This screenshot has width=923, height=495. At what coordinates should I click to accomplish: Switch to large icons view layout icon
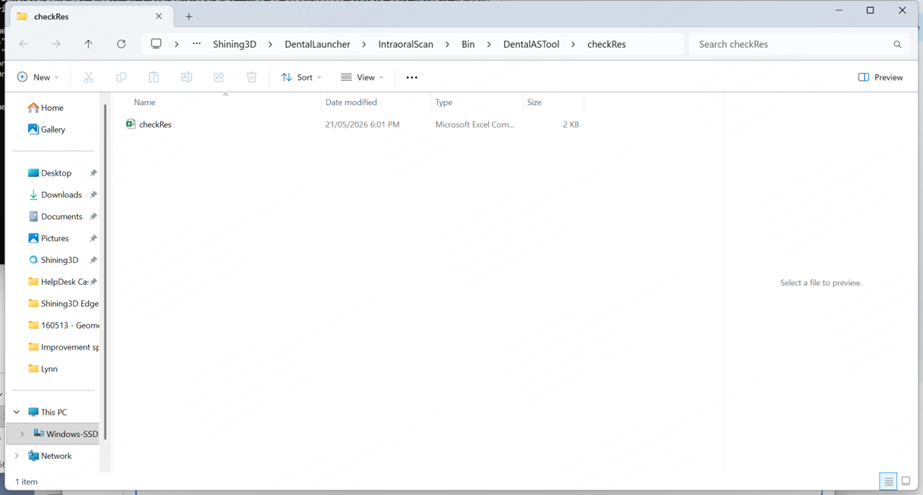pyautogui.click(x=906, y=481)
